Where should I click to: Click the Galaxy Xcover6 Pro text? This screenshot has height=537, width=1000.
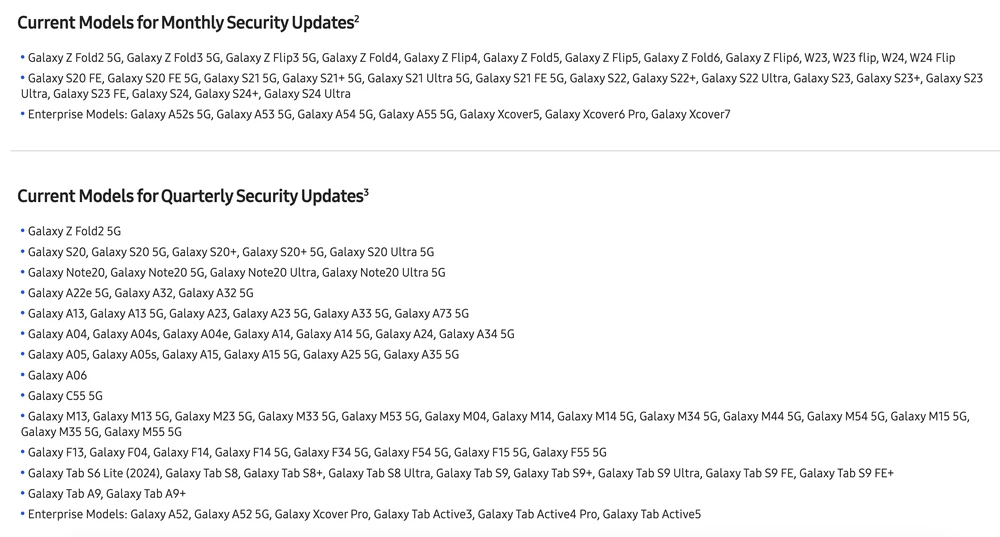pos(594,115)
